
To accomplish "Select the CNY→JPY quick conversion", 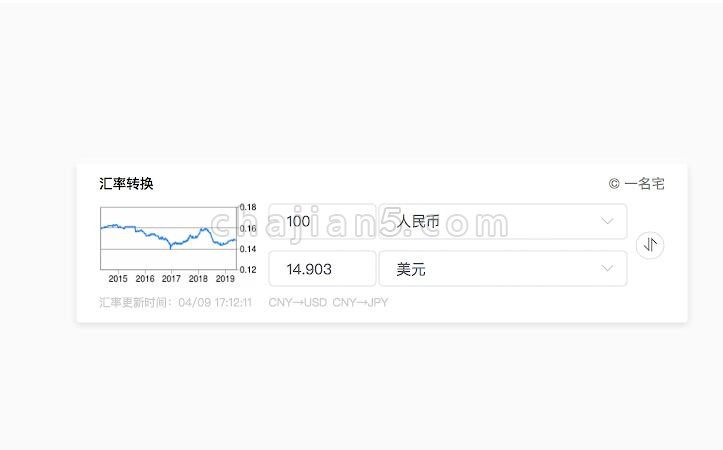I will pos(360,302).
